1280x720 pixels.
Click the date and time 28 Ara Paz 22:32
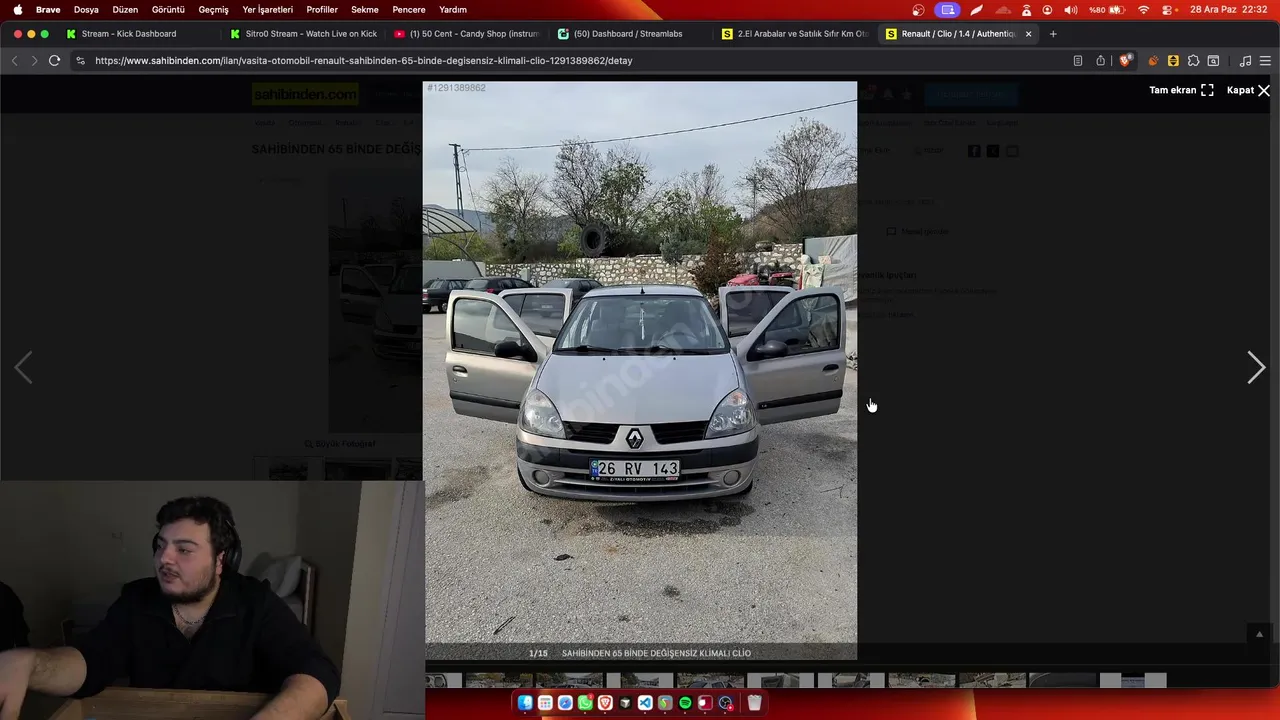1229,10
